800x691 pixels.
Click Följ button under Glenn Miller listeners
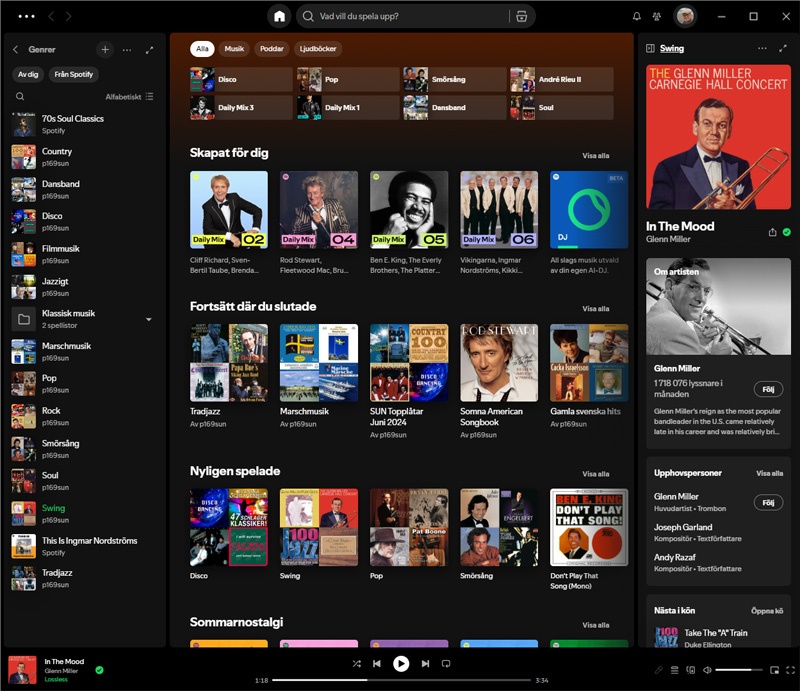pyautogui.click(x=768, y=389)
